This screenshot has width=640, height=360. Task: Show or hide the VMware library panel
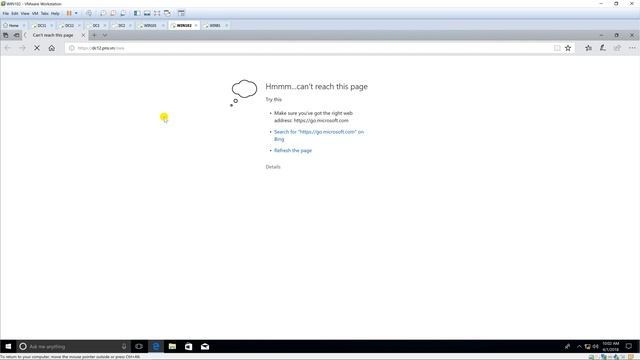[137, 13]
